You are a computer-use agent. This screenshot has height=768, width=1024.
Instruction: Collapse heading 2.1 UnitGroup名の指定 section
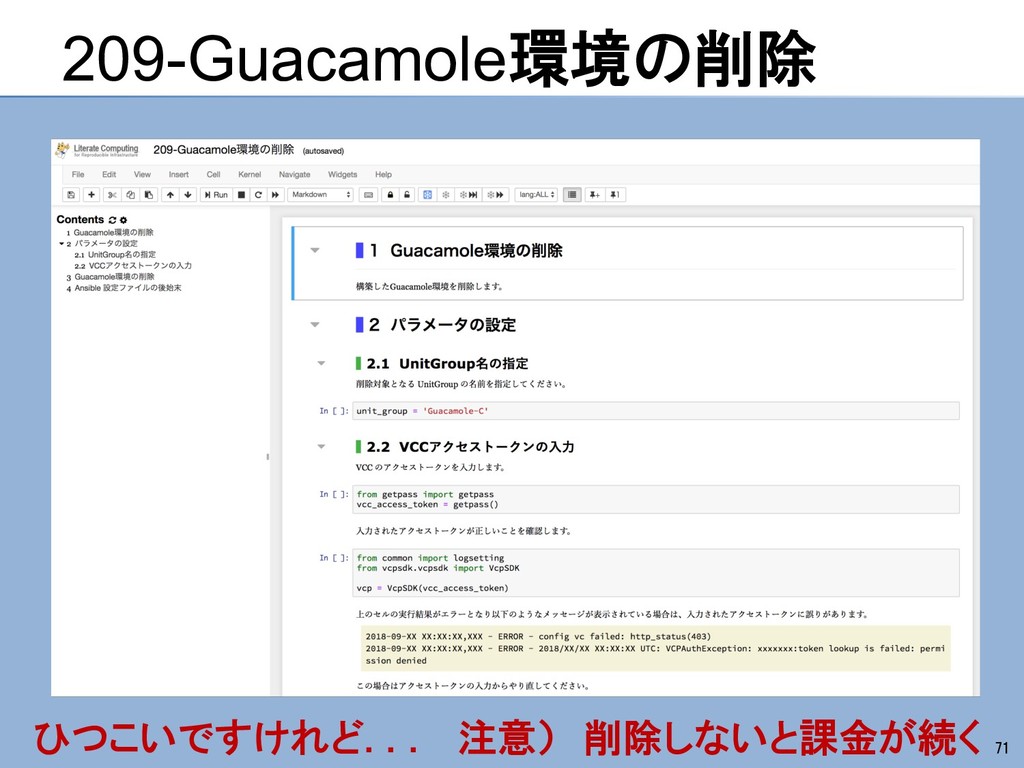click(321, 363)
